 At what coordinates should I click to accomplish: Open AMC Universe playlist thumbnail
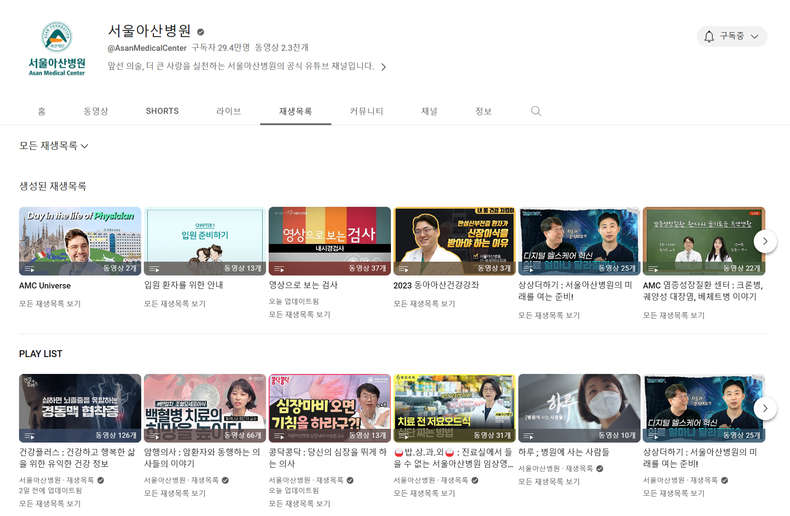click(80, 241)
